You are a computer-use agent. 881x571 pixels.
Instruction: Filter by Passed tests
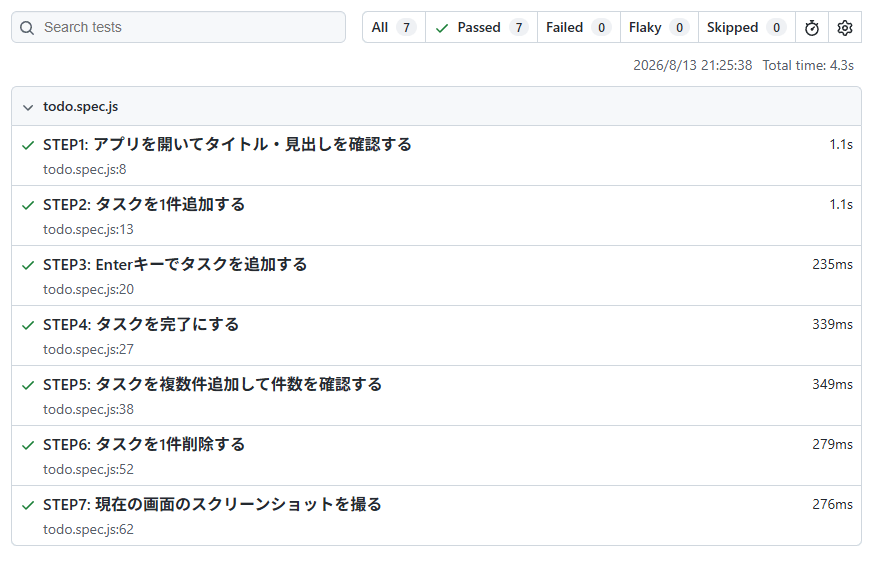tap(482, 28)
